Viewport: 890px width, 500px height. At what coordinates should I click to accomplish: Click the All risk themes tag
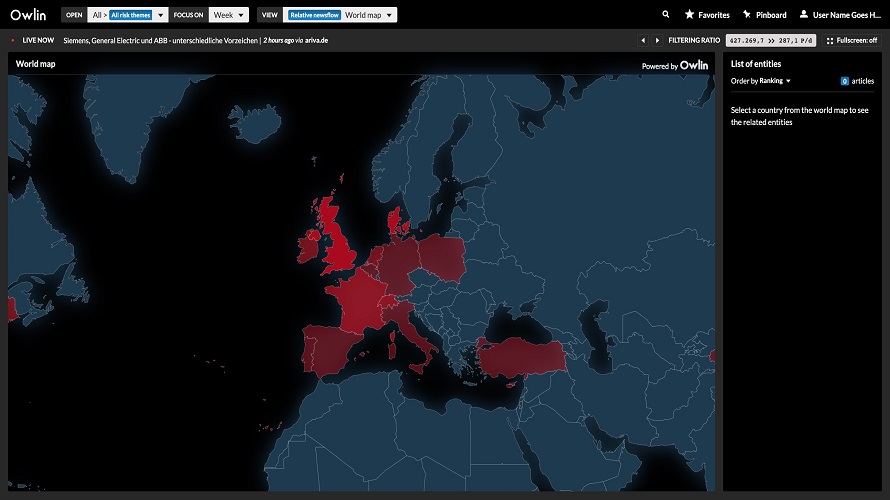pos(131,15)
